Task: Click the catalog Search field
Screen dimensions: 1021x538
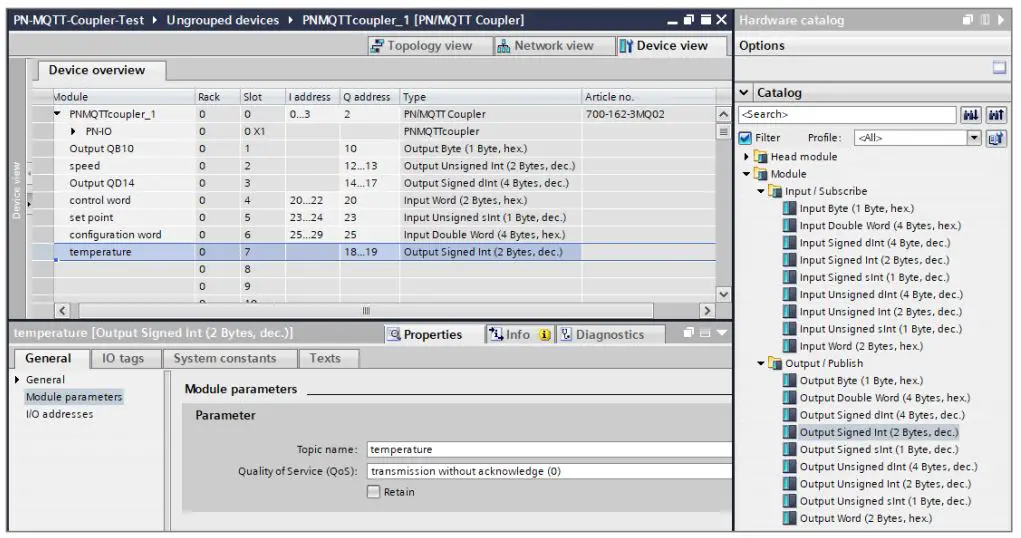Action: click(847, 115)
